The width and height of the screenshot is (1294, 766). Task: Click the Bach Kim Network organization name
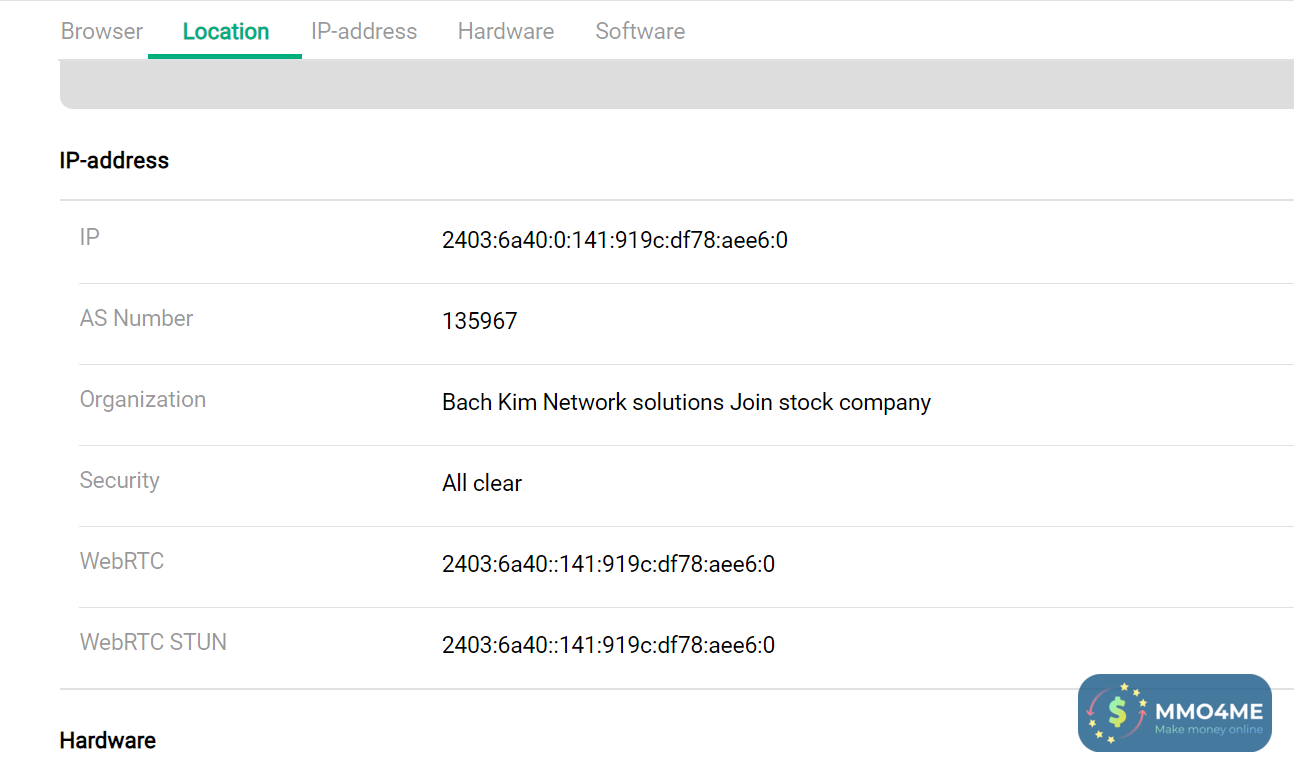(x=686, y=402)
